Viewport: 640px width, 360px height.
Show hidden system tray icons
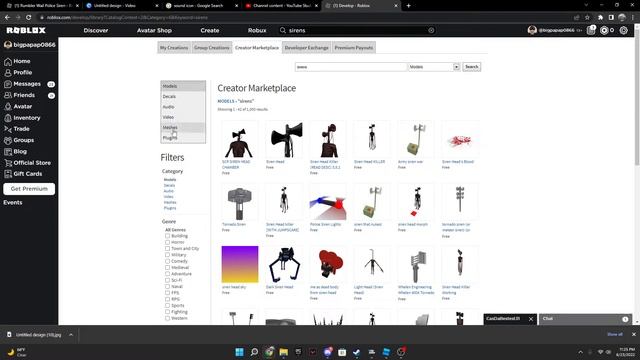coord(580,352)
